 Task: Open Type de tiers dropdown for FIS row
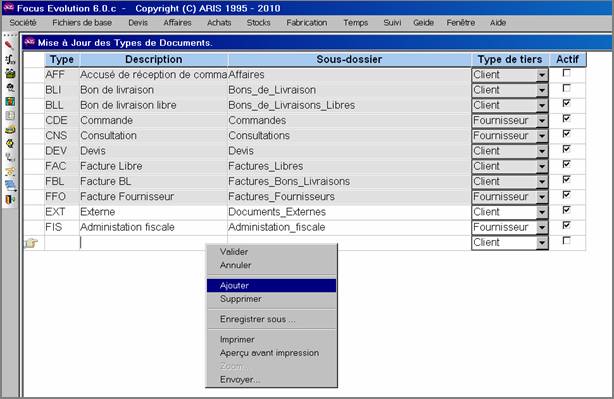(542, 227)
